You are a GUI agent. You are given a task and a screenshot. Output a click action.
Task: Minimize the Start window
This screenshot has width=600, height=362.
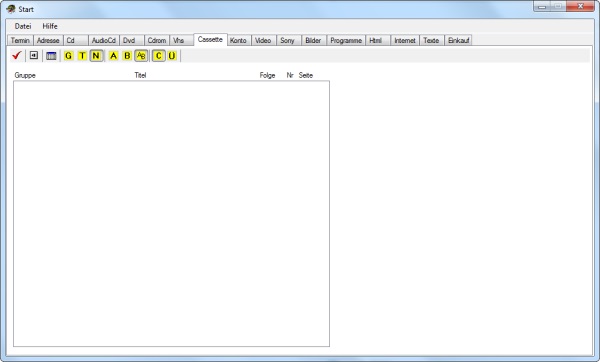tap(542, 7)
